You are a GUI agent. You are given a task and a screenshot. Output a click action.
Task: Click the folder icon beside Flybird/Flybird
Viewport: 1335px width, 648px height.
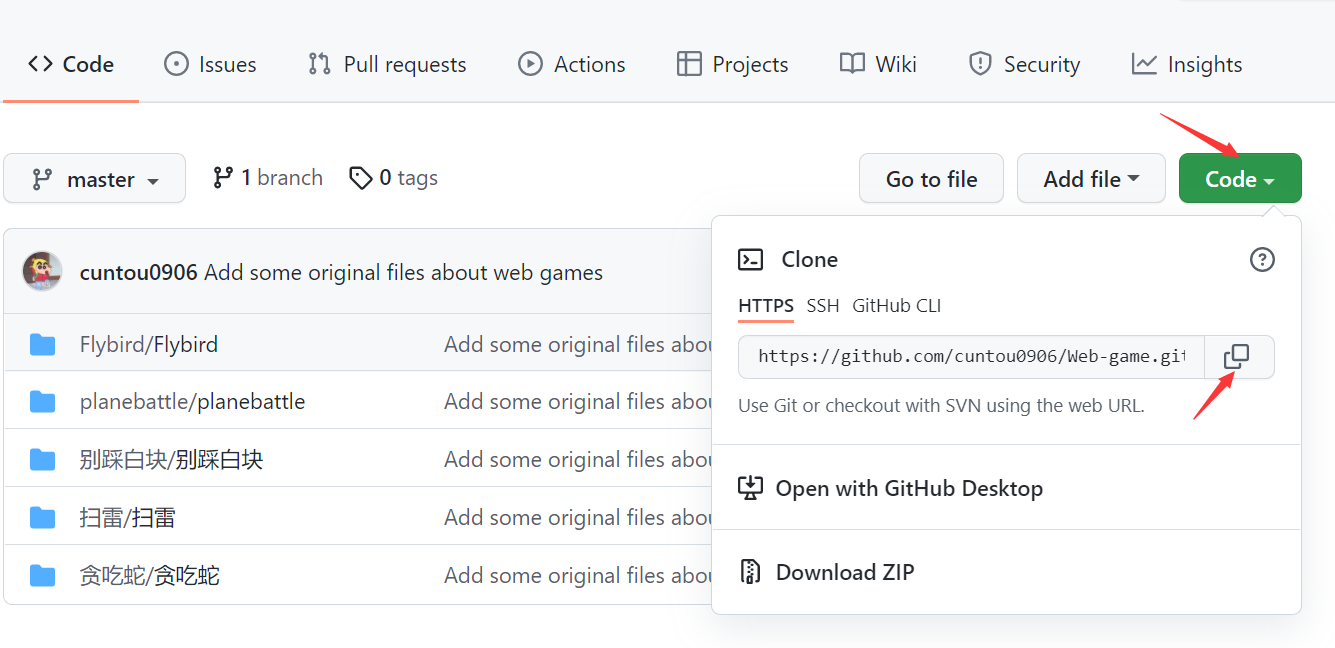(x=42, y=343)
